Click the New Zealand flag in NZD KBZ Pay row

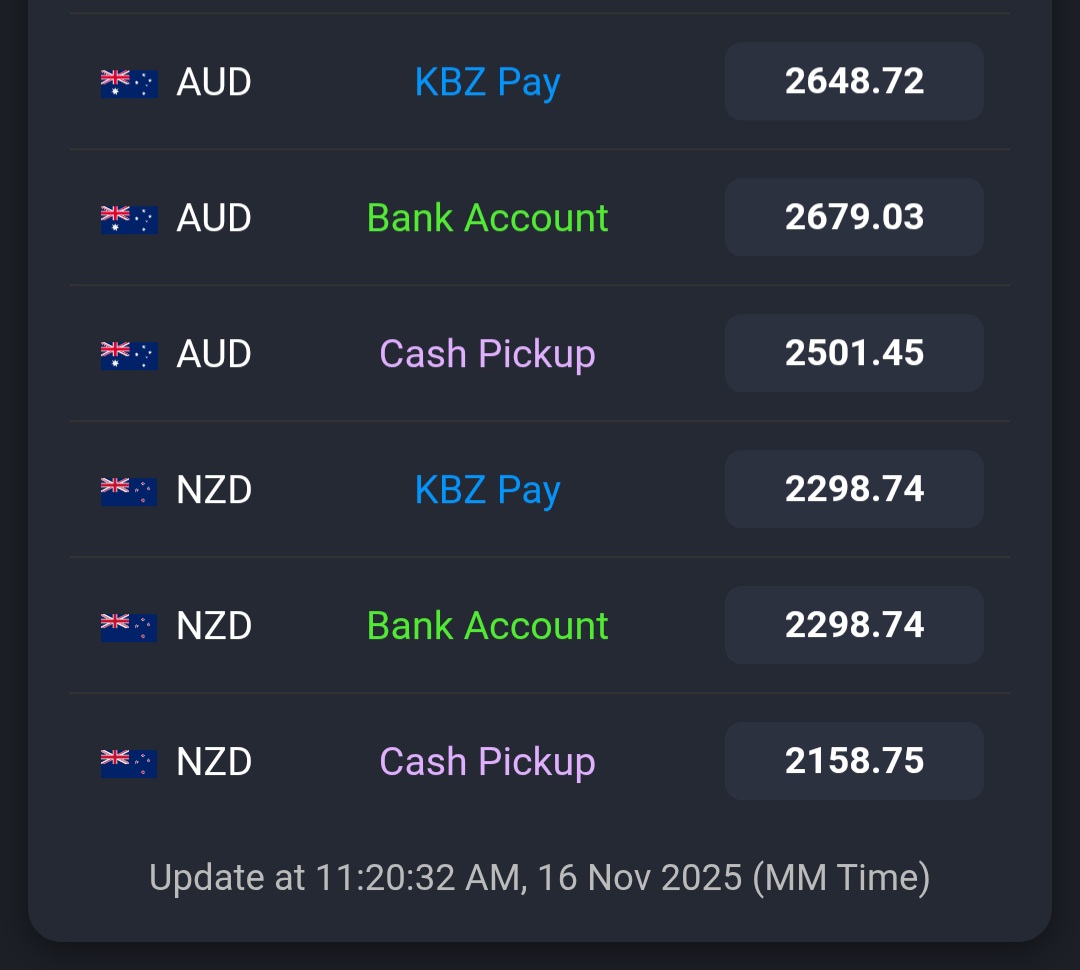[x=129, y=491]
